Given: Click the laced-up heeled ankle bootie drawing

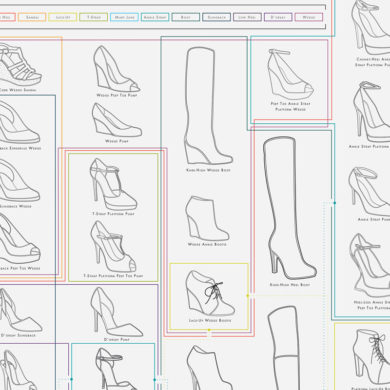Looking at the screenshot, I should [371, 357].
